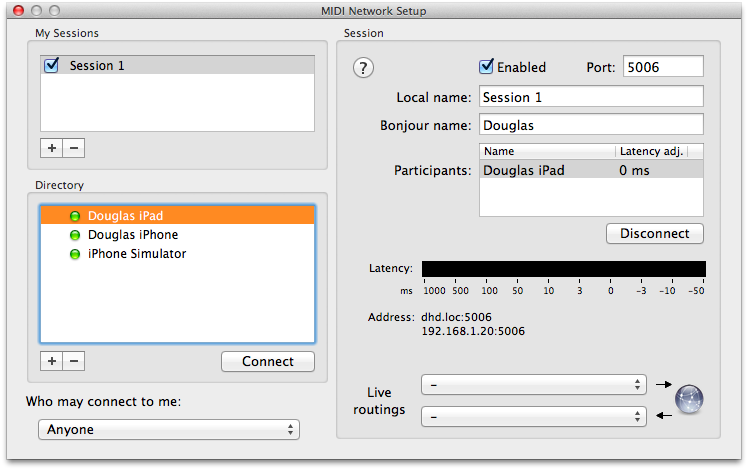Viewport: 748px width, 470px height.
Task: Click the network globe icon
Action: point(689,399)
